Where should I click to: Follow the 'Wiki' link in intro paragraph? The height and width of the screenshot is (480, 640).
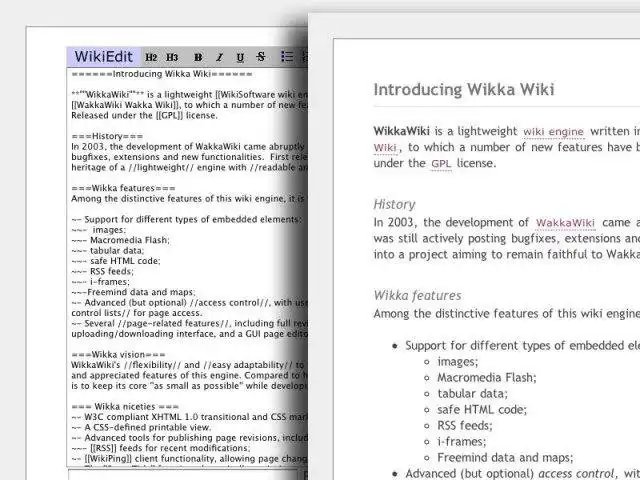385,147
